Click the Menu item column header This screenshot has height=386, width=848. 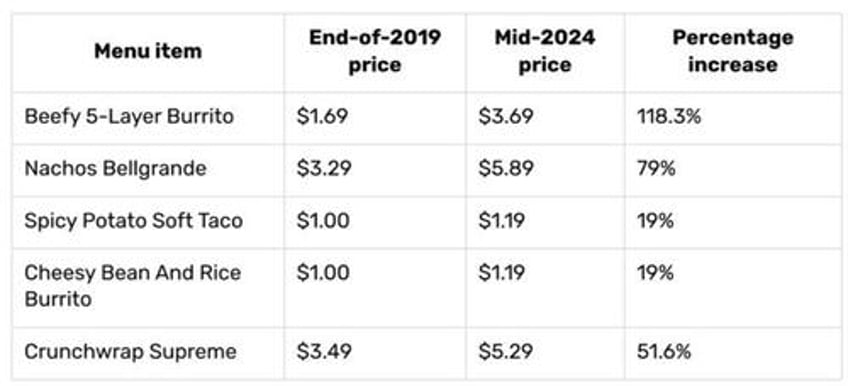148,52
